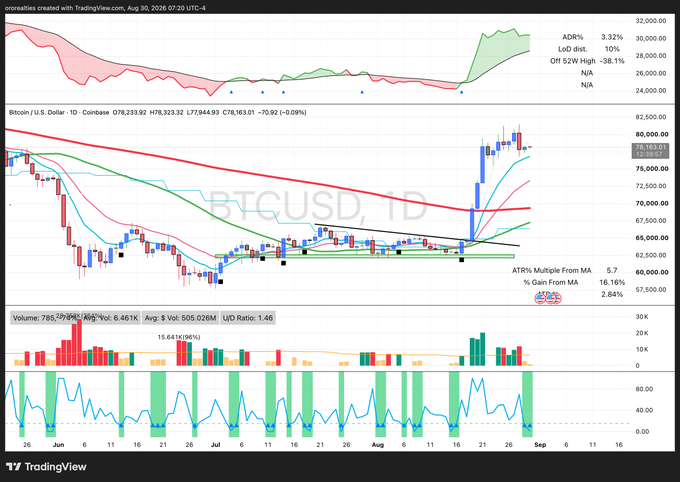Click the 67,500.00 price axis label
The height and width of the screenshot is (482, 680).
[x=651, y=221]
